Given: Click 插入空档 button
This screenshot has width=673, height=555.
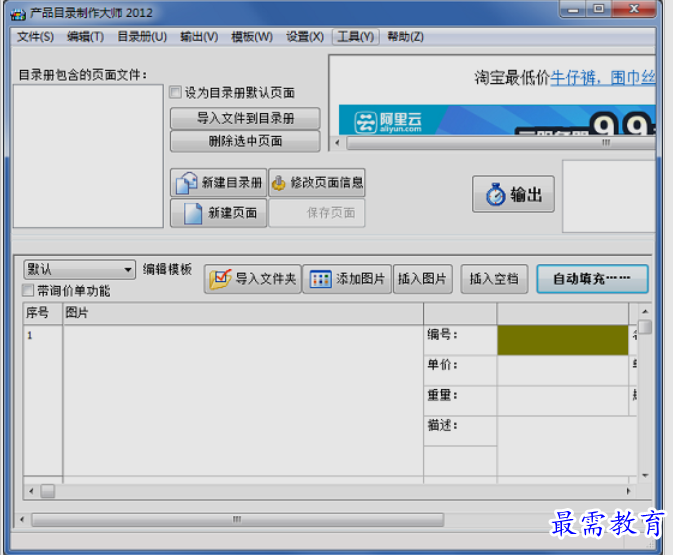Looking at the screenshot, I should 494,279.
